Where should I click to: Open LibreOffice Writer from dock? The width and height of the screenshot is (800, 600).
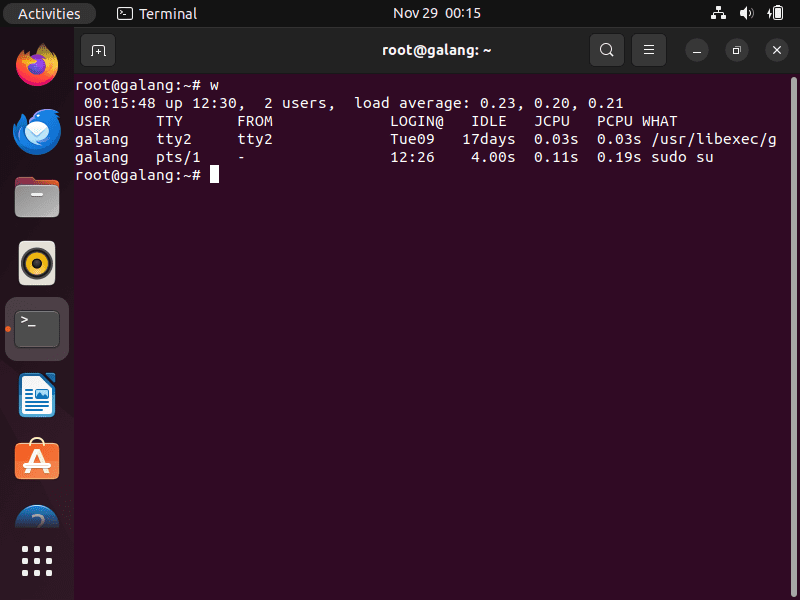coord(37,395)
